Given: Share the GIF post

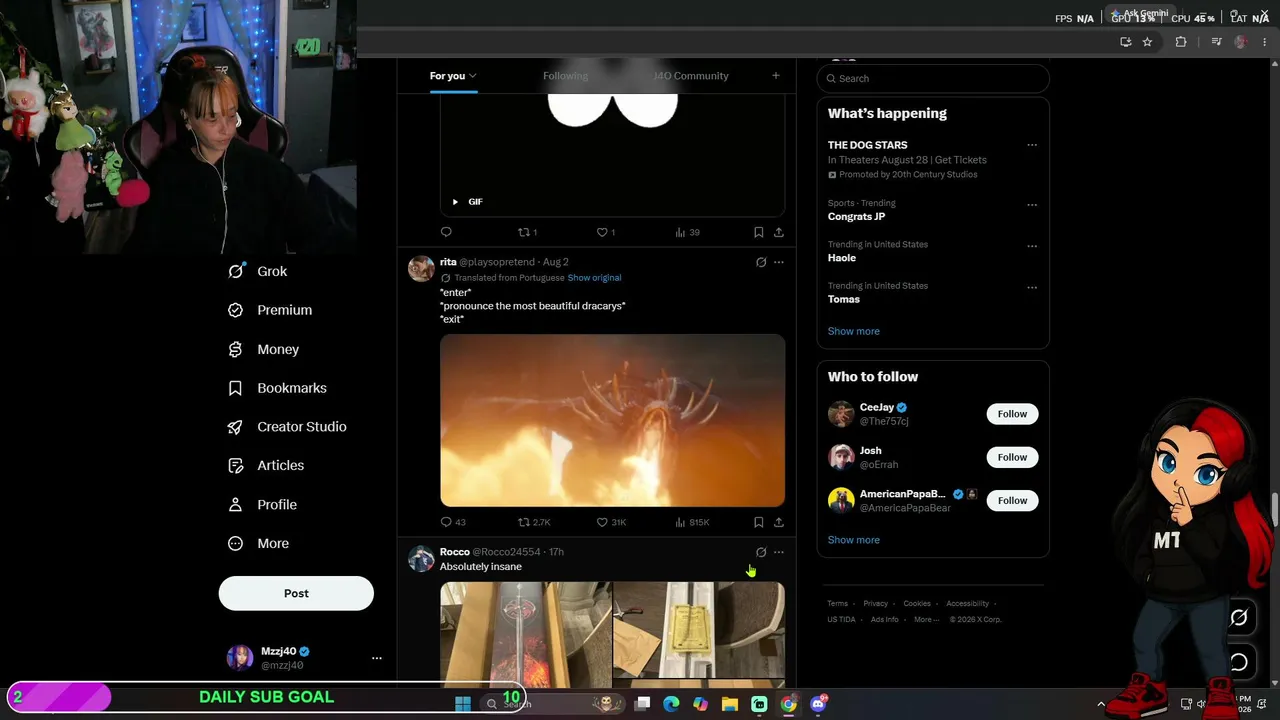Looking at the screenshot, I should (779, 232).
